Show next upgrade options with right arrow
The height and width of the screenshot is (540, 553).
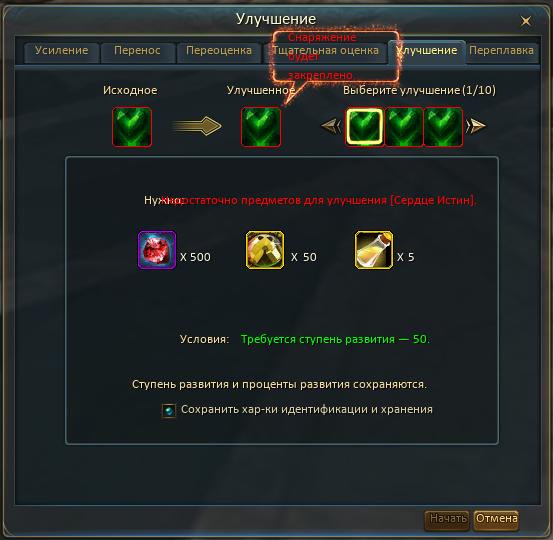click(475, 126)
